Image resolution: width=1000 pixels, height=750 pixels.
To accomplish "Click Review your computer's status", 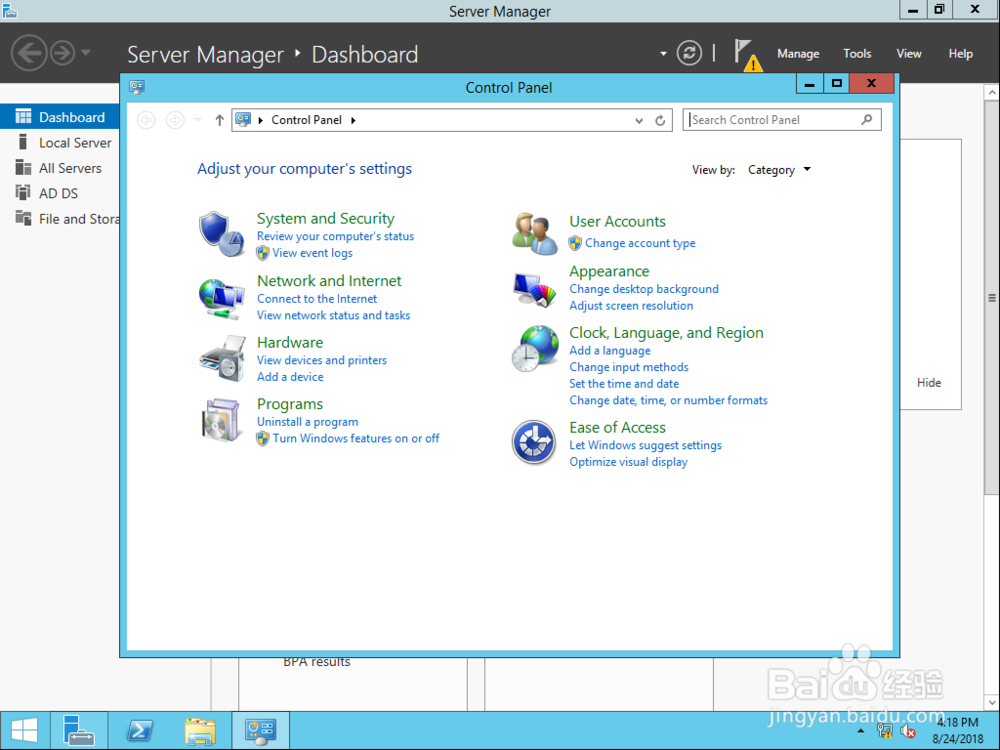I will click(335, 236).
